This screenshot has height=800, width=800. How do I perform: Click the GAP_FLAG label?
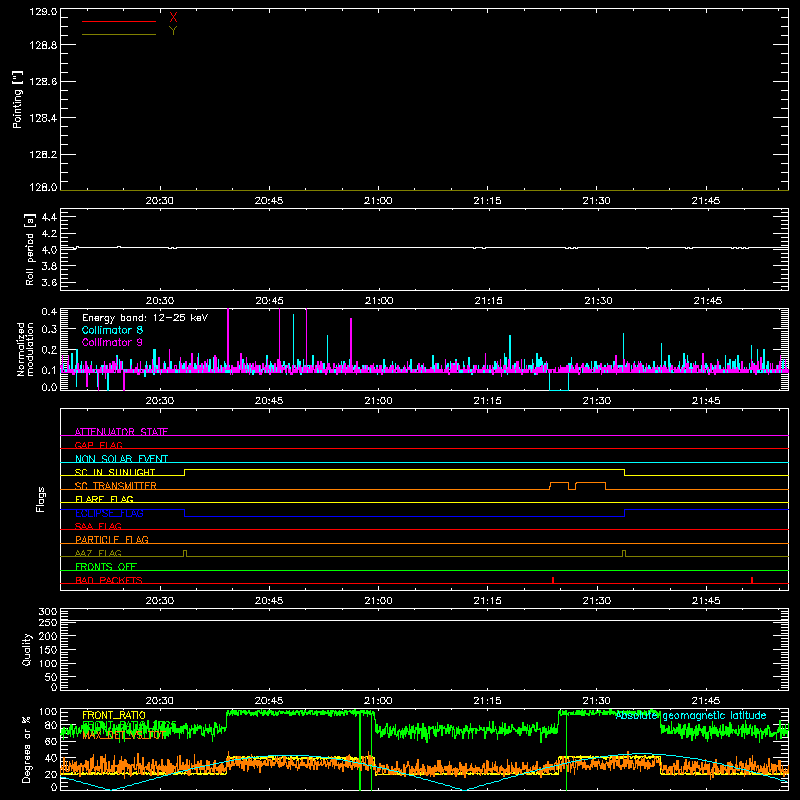98,445
